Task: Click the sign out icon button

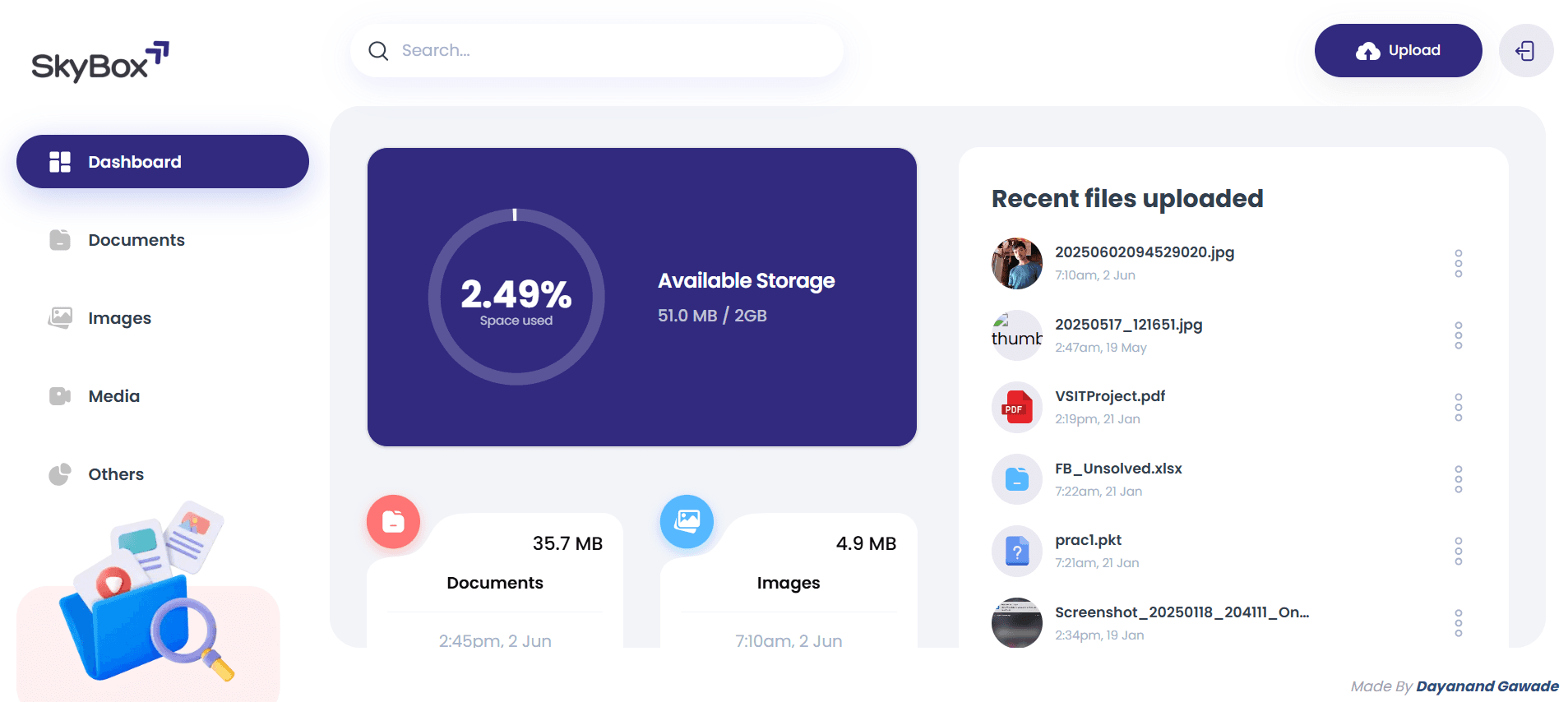Action: (x=1526, y=51)
